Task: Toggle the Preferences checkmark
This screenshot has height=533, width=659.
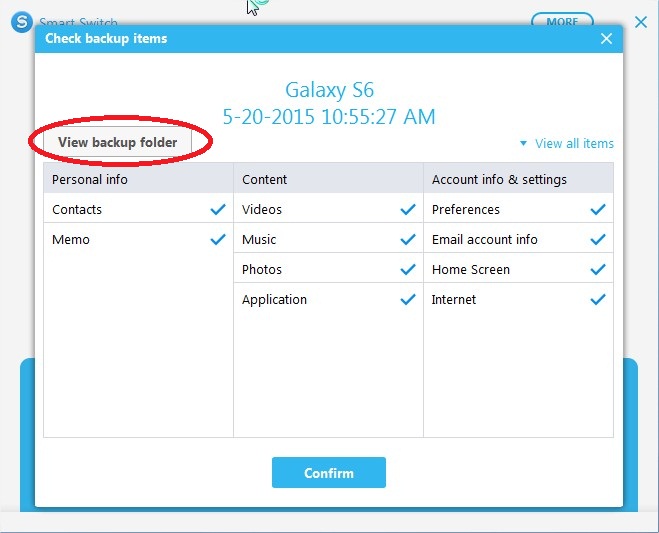Action: pyautogui.click(x=598, y=209)
